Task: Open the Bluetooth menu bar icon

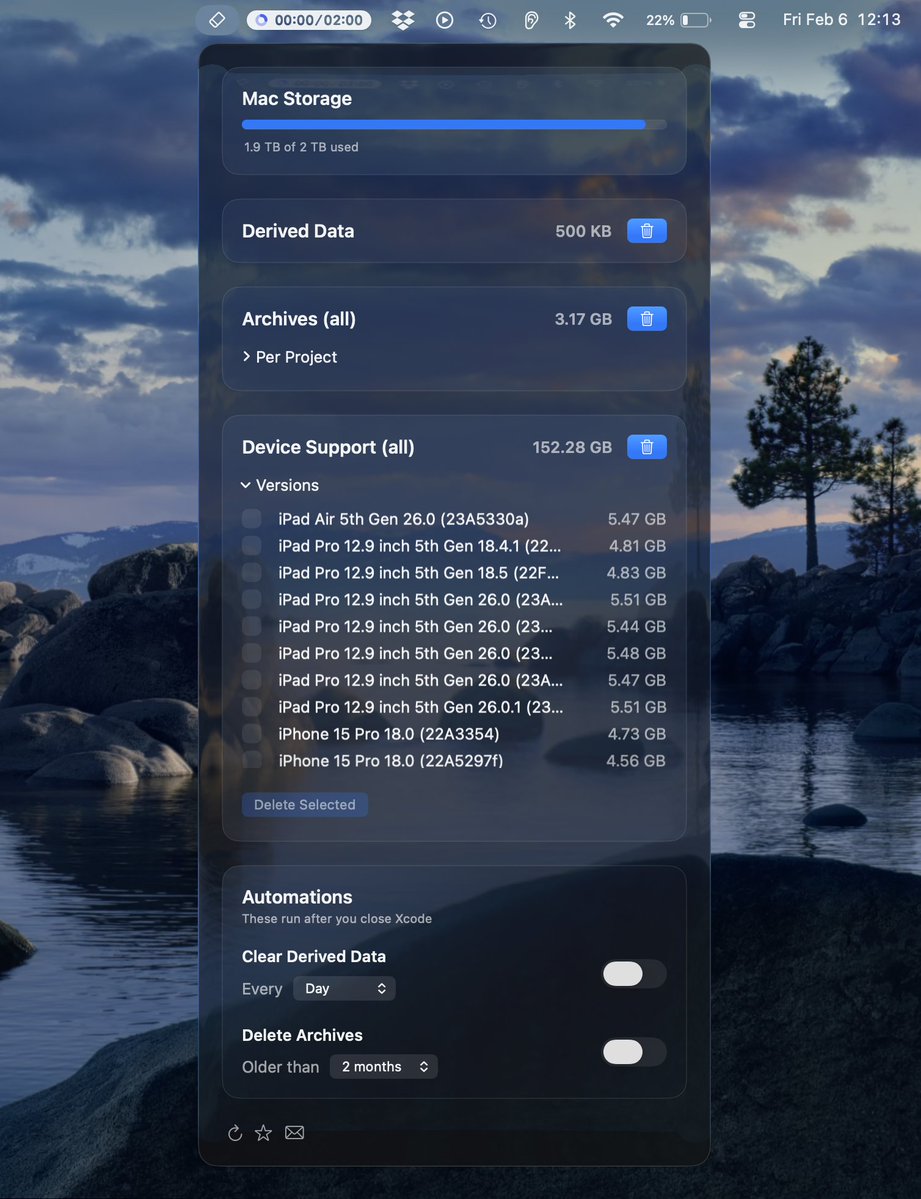Action: pyautogui.click(x=570, y=20)
